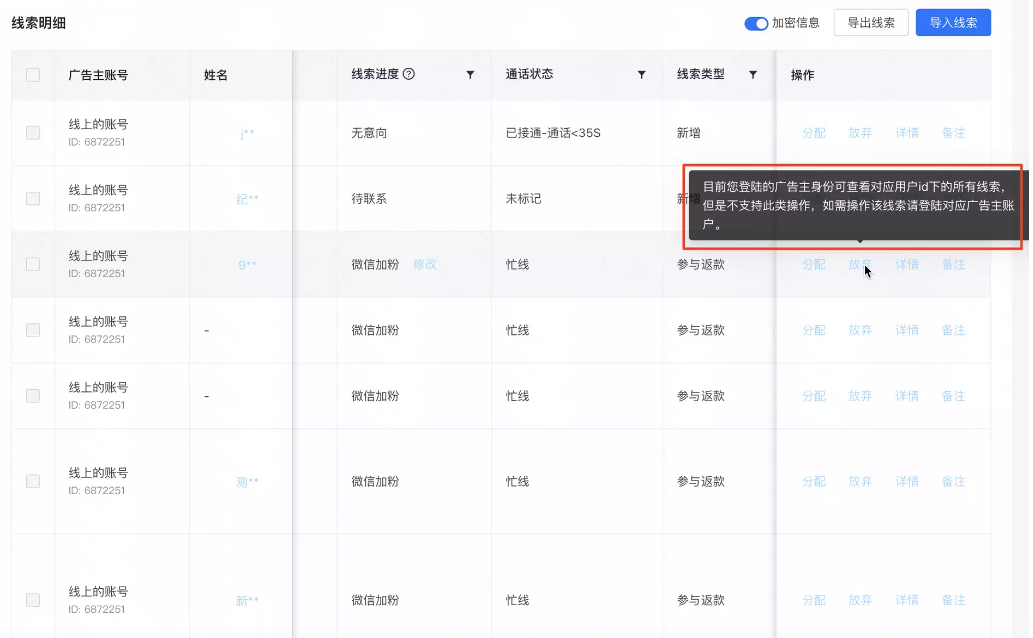Click the 导出线索 button
1033x638 pixels.
[870, 22]
